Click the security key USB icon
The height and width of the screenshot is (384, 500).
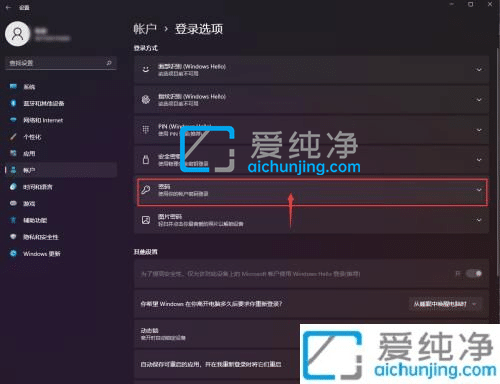click(146, 160)
